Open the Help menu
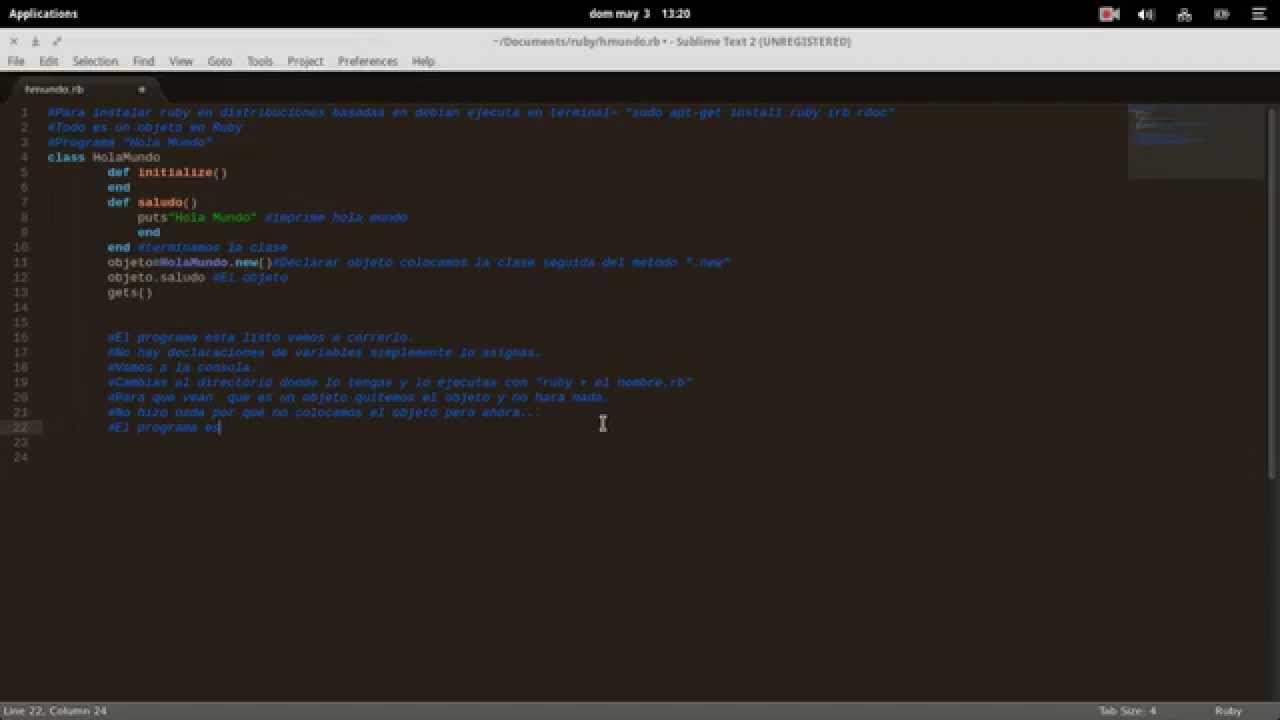Image resolution: width=1280 pixels, height=720 pixels. (x=423, y=61)
